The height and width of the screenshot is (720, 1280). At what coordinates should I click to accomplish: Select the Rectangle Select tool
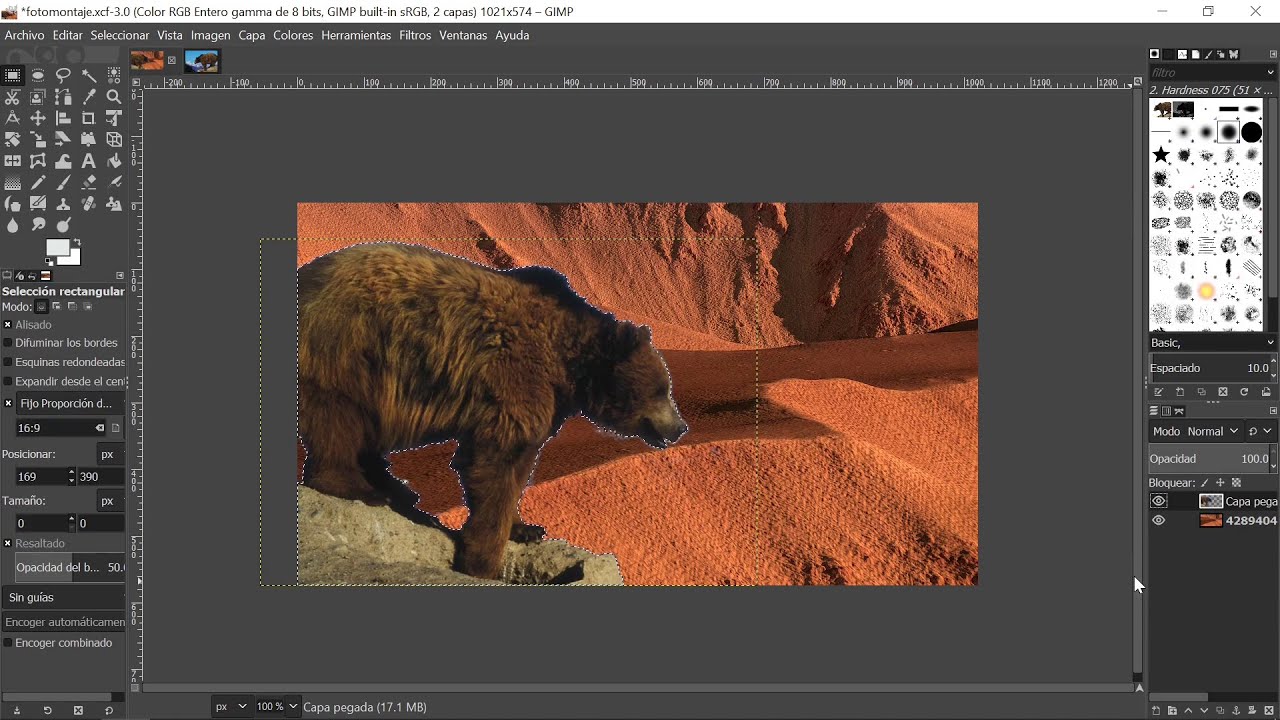tap(13, 75)
